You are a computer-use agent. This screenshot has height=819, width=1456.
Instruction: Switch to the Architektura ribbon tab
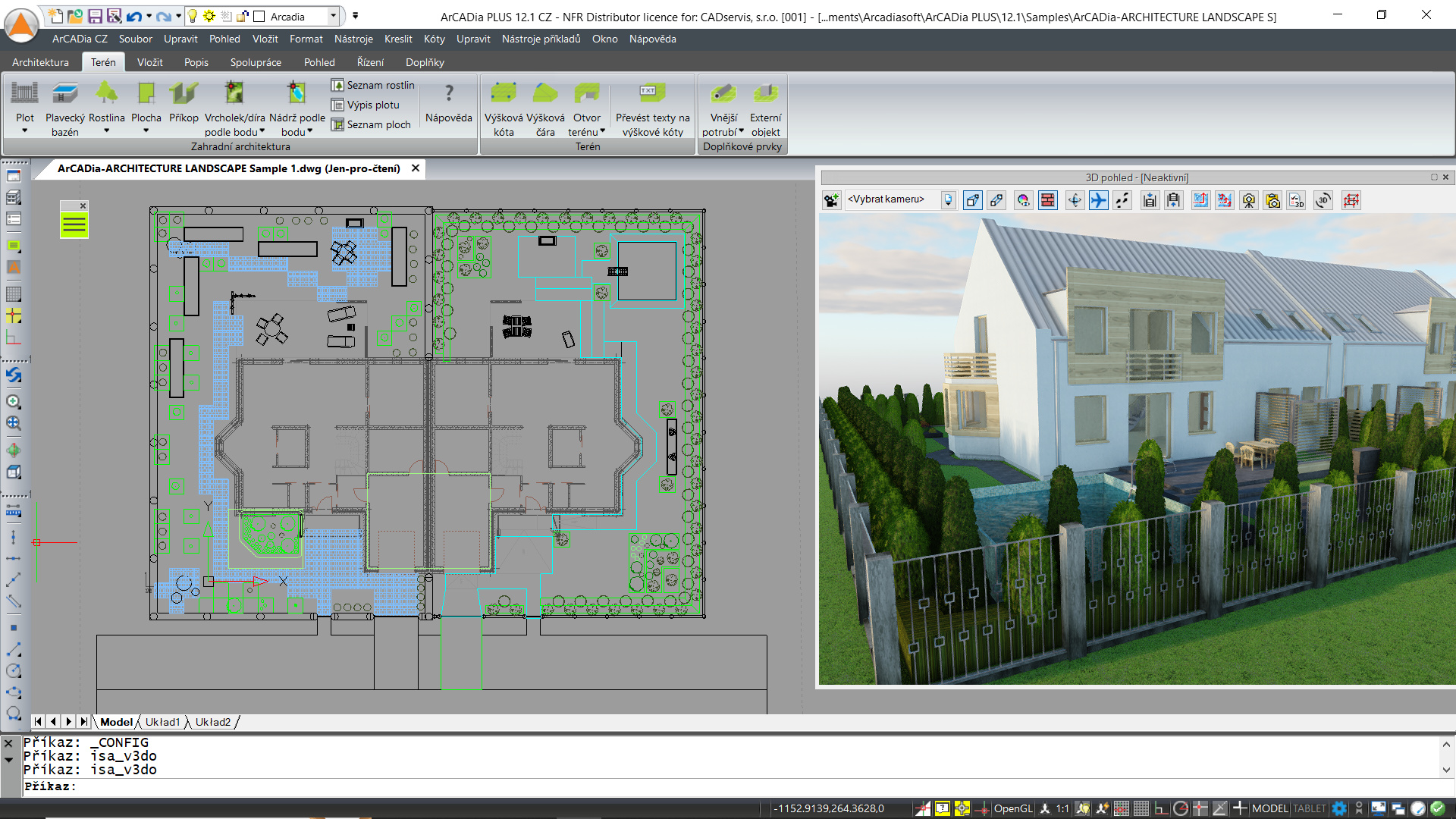pos(40,62)
